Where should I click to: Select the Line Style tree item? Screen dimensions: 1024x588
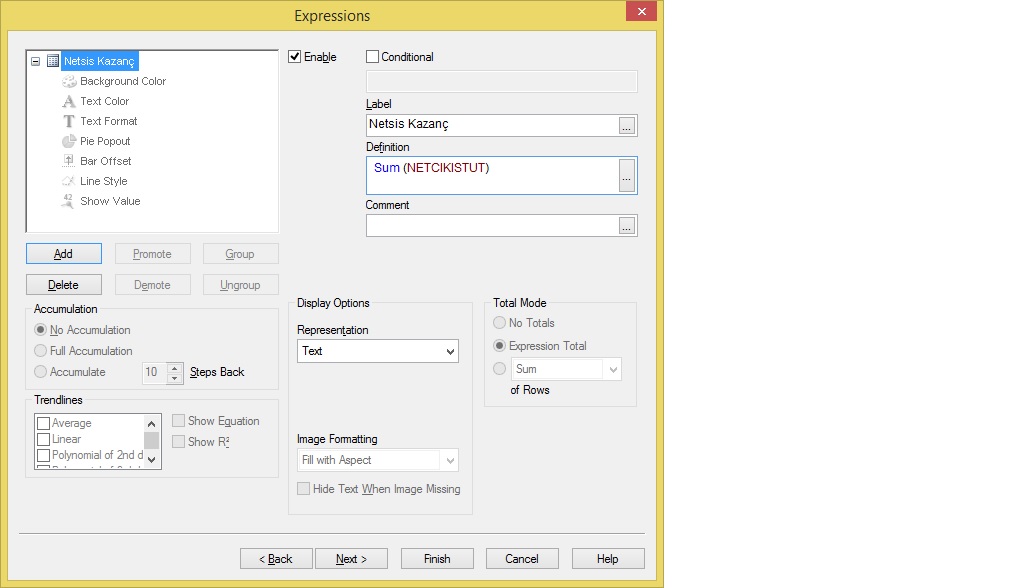point(104,181)
